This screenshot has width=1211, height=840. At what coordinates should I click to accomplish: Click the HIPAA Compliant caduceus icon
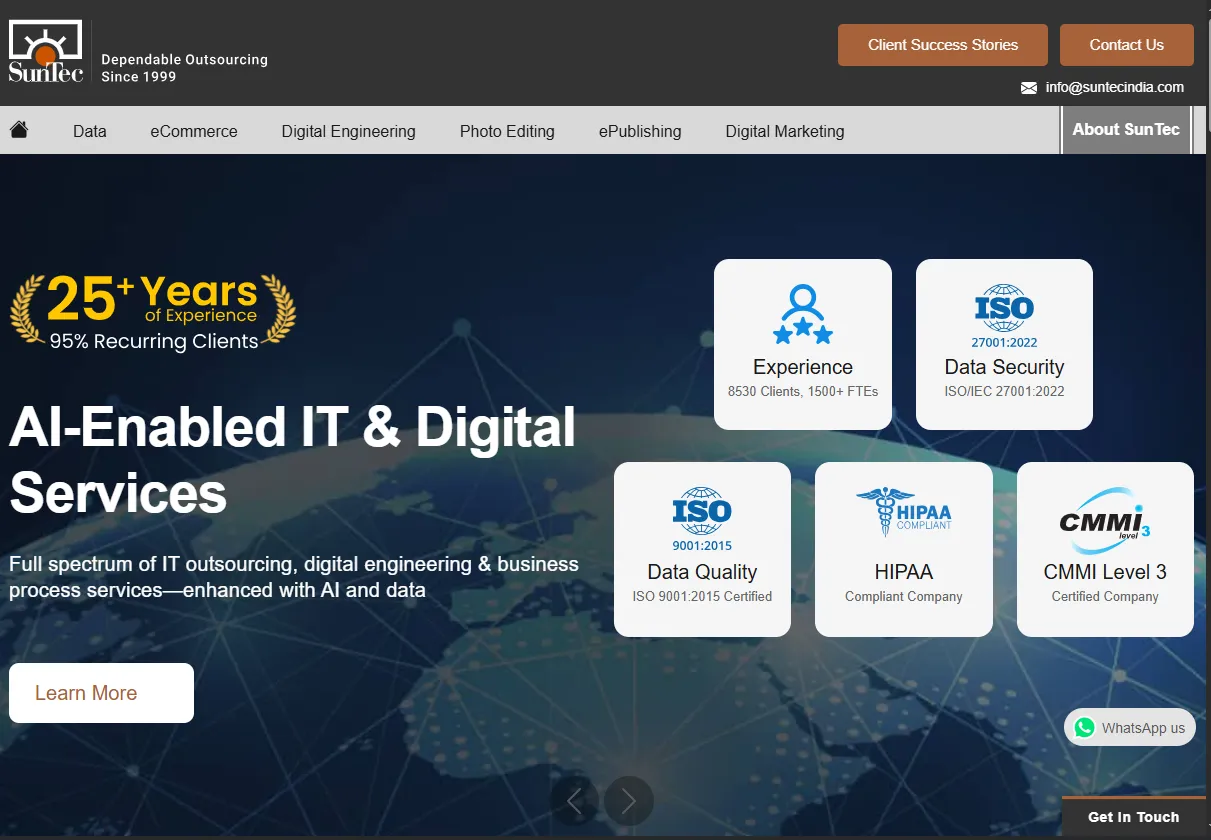pos(903,513)
